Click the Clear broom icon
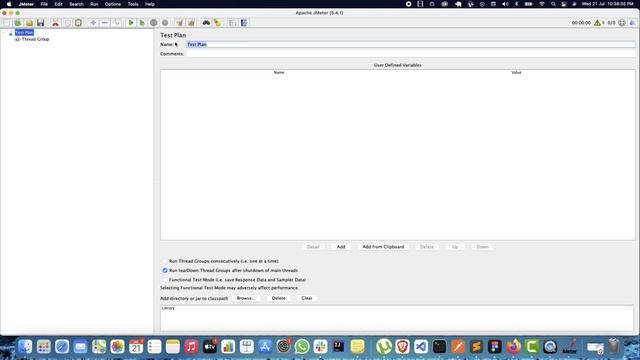Viewport: 640px width, 360px height. coord(180,23)
